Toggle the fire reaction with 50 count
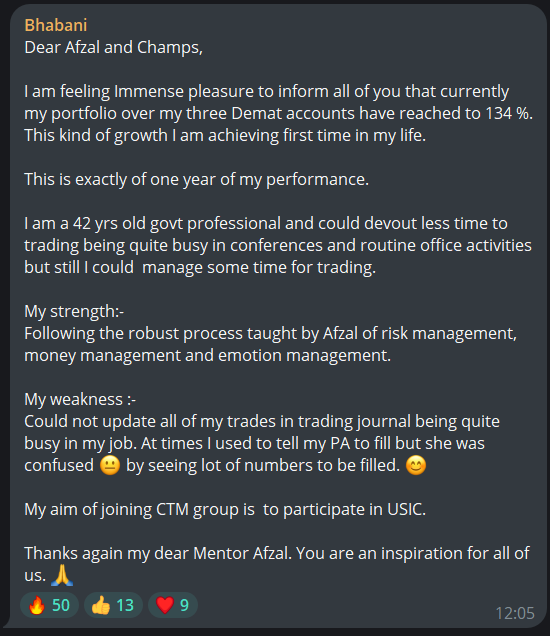The width and height of the screenshot is (550, 636). (49, 605)
